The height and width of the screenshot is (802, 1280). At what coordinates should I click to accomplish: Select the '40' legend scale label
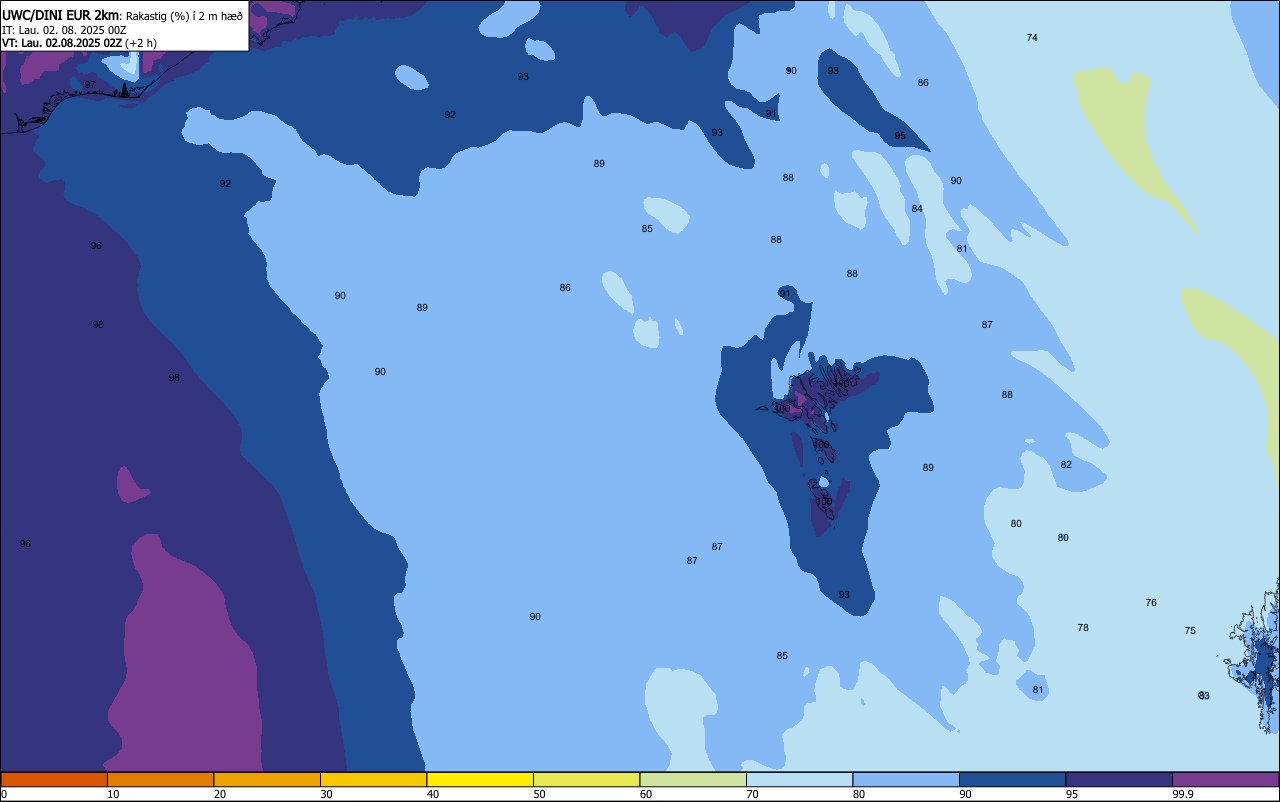pyautogui.click(x=433, y=794)
